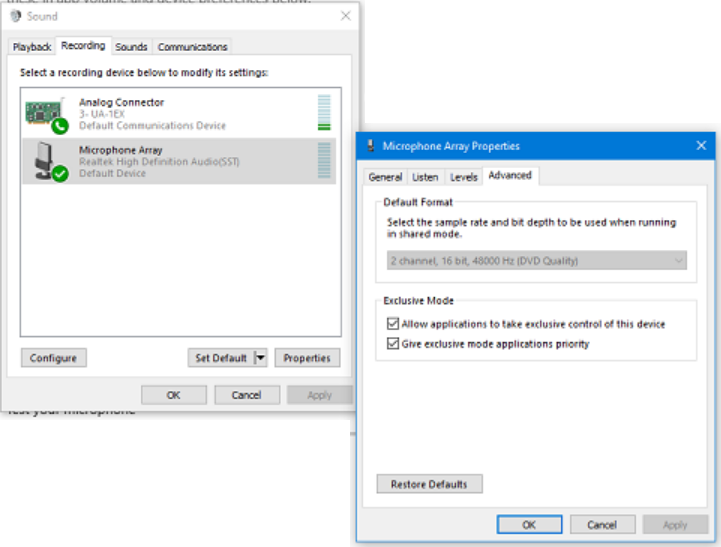Open the Sounds tab
Viewport: 721px width, 547px height.
click(131, 47)
